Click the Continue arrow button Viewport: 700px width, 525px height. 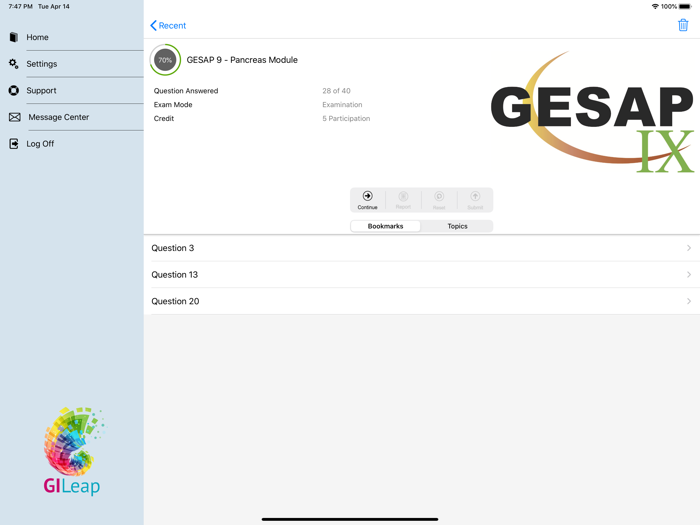pyautogui.click(x=367, y=200)
